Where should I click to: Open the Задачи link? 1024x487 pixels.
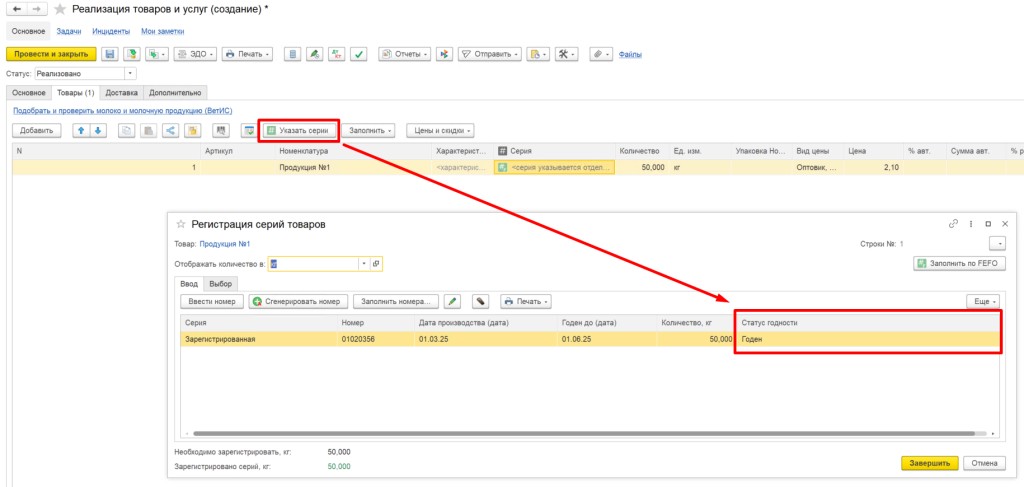67,31
